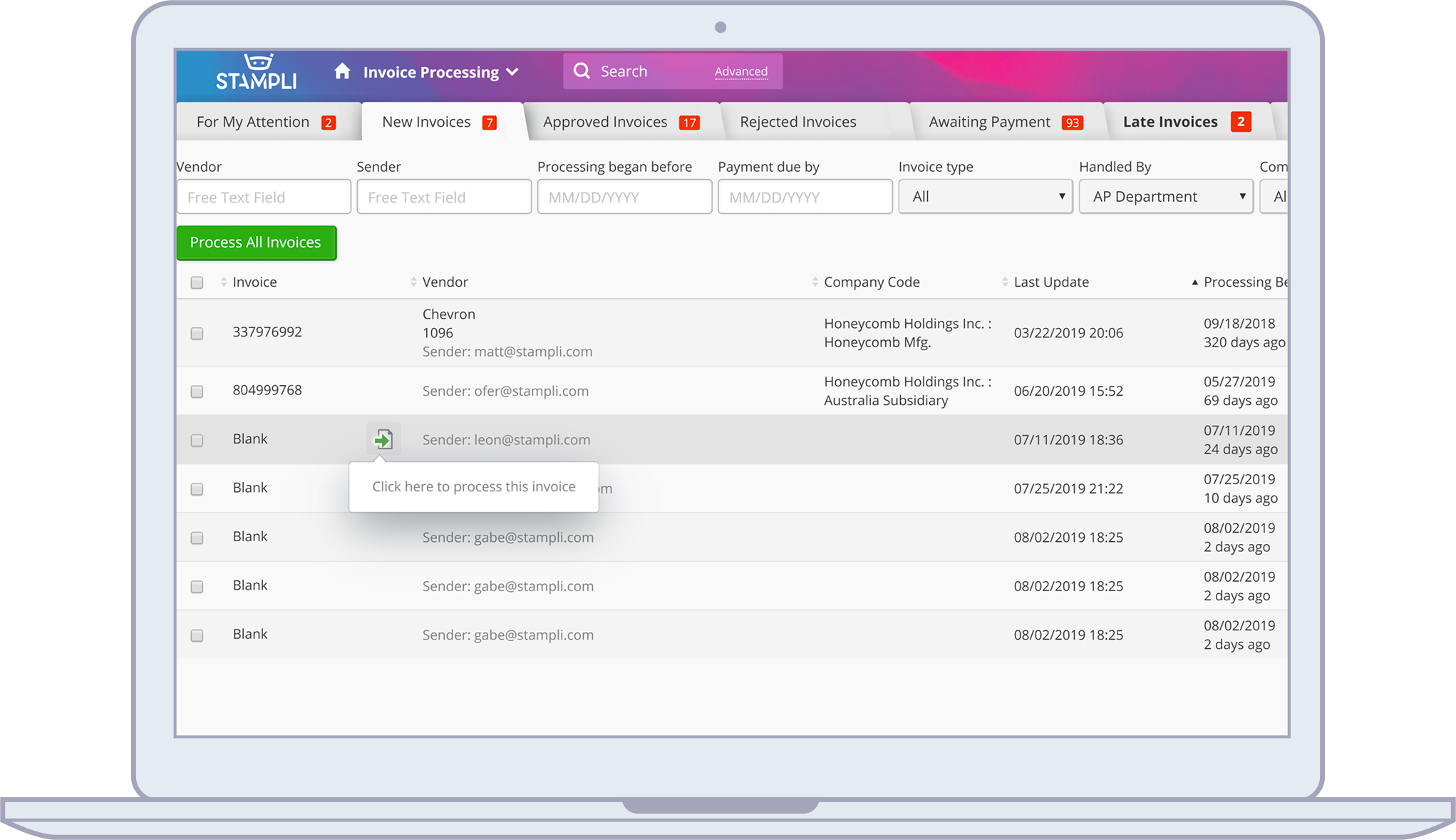The width and height of the screenshot is (1456, 840).
Task: Click the Advanced search link
Action: [740, 71]
